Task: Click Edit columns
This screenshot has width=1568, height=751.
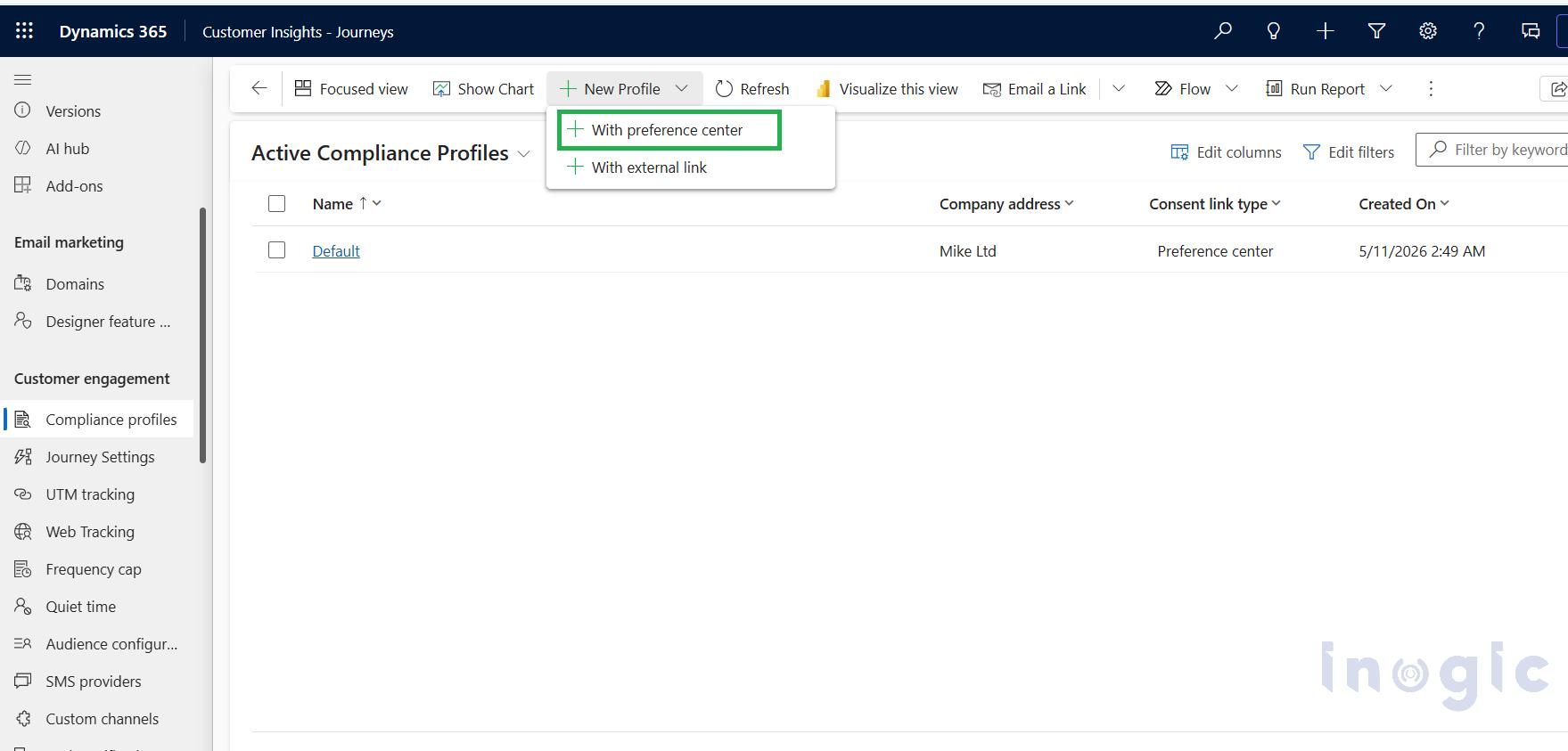Action: [1226, 152]
